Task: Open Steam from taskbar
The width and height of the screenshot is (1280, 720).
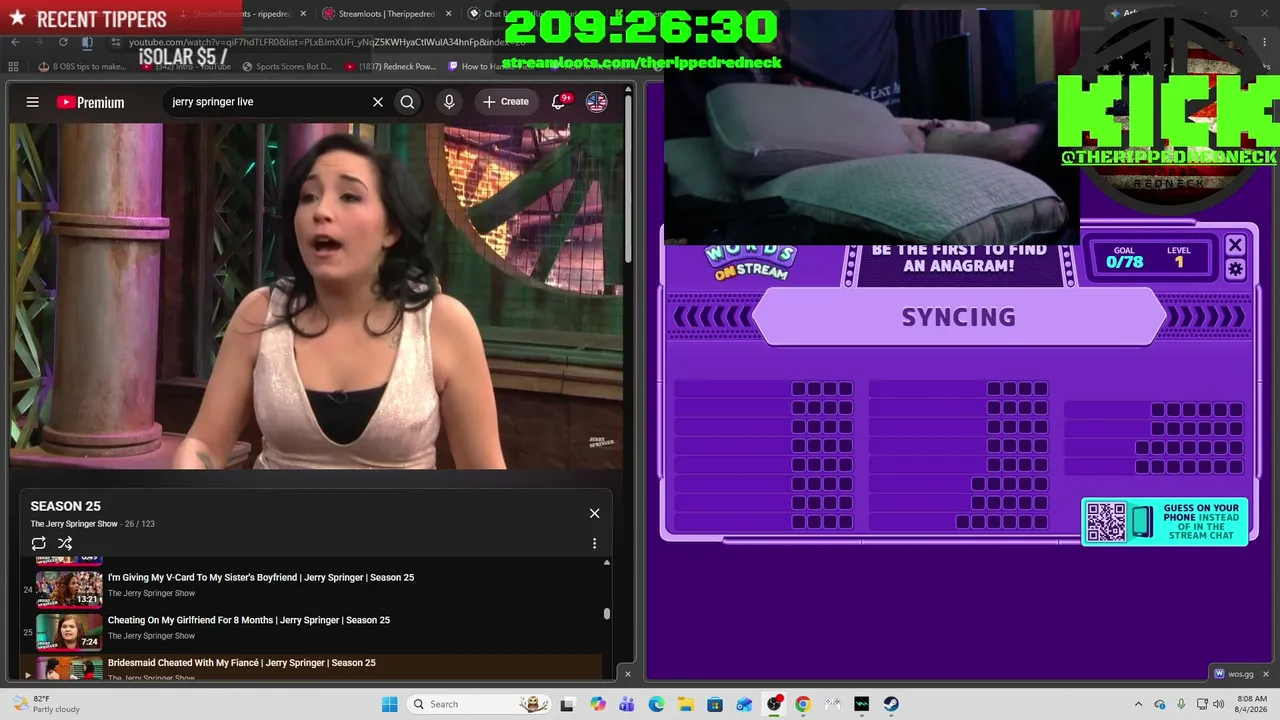Action: click(891, 704)
